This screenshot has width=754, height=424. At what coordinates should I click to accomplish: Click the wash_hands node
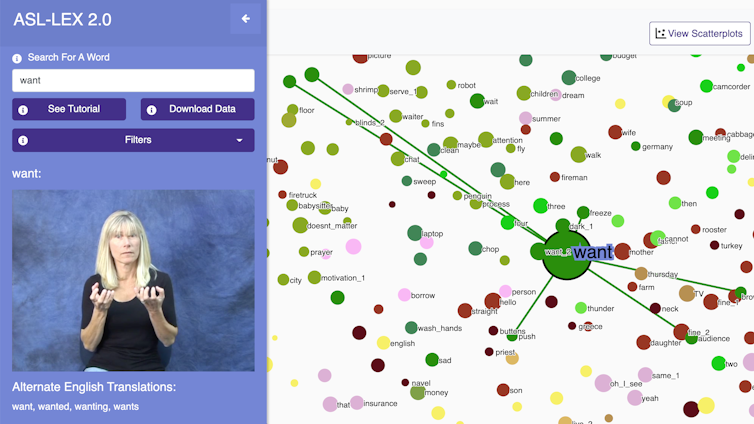411,328
